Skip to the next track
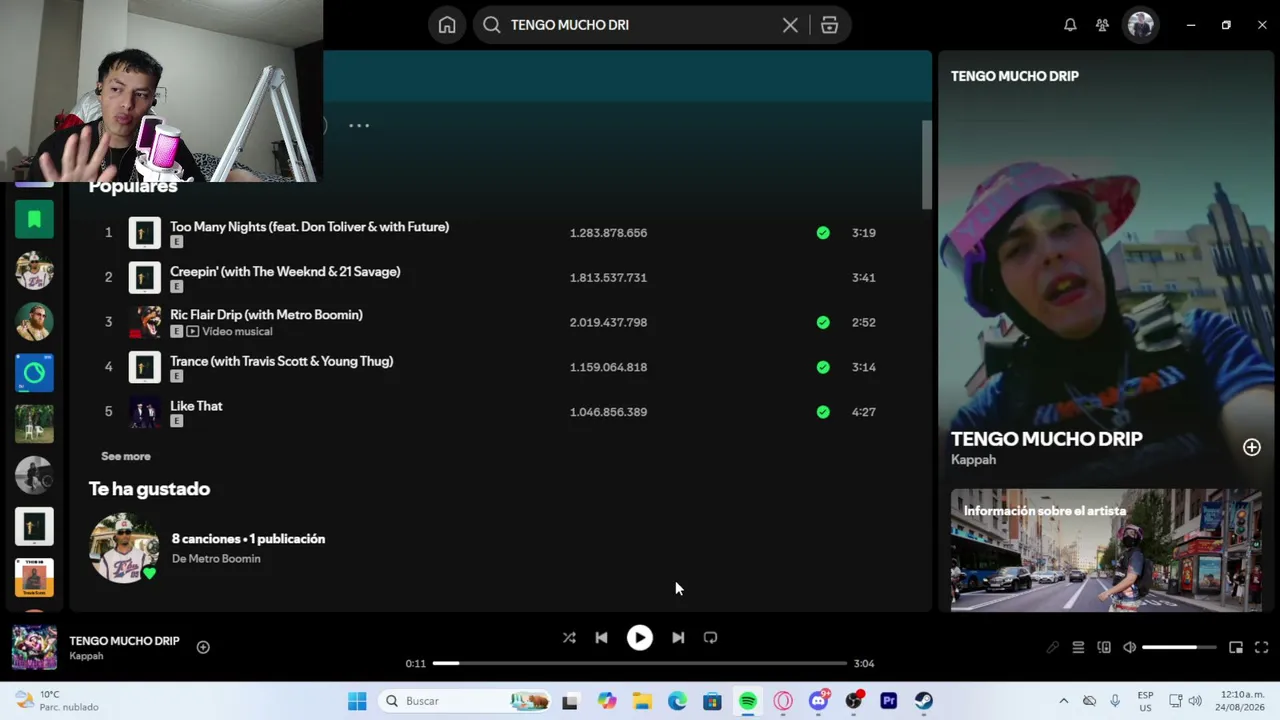The height and width of the screenshot is (720, 1280). (x=678, y=638)
